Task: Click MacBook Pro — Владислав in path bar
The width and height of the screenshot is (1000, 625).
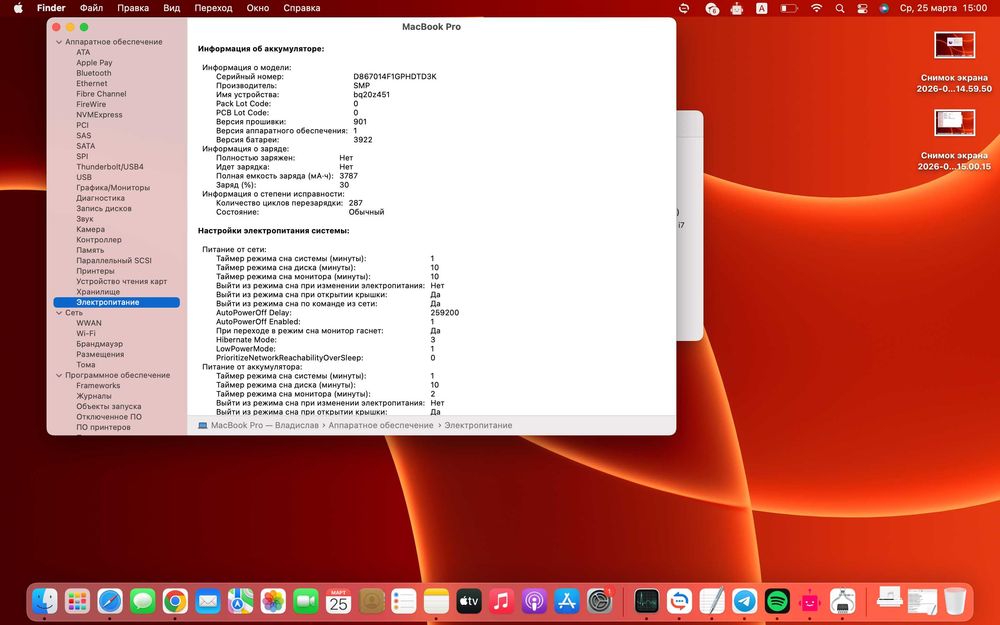Action: pyautogui.click(x=265, y=425)
